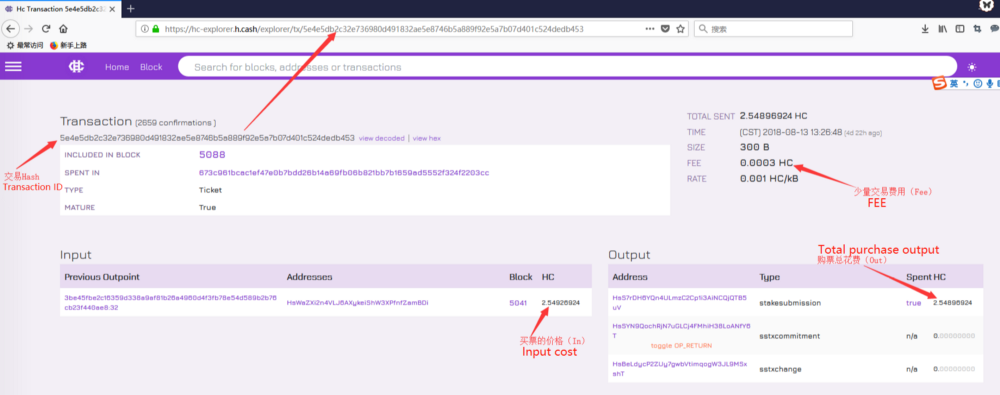The image size is (1000, 395).
Task: Open the spent 'true' link in Output
Action: pos(913,302)
